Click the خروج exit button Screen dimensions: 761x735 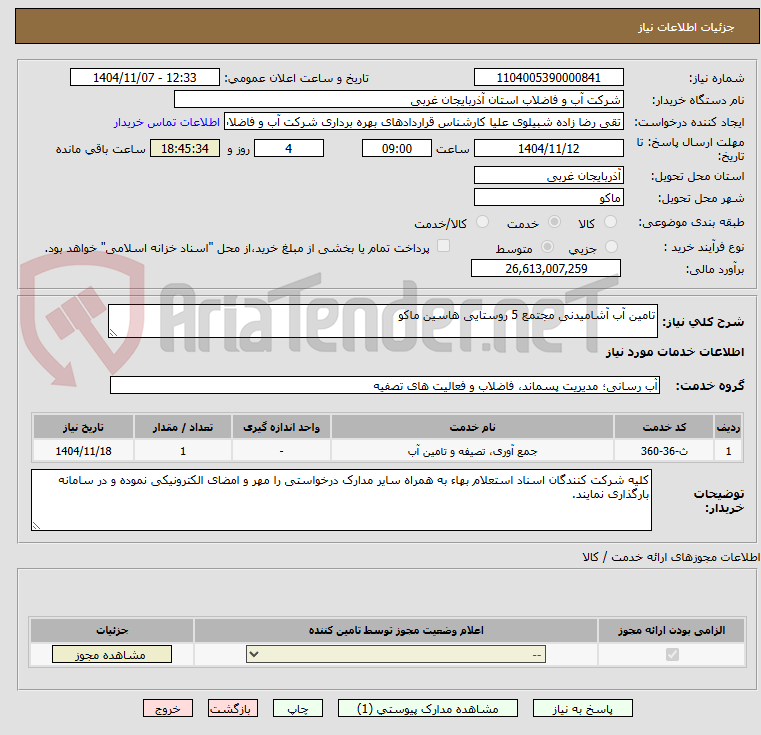point(167,708)
